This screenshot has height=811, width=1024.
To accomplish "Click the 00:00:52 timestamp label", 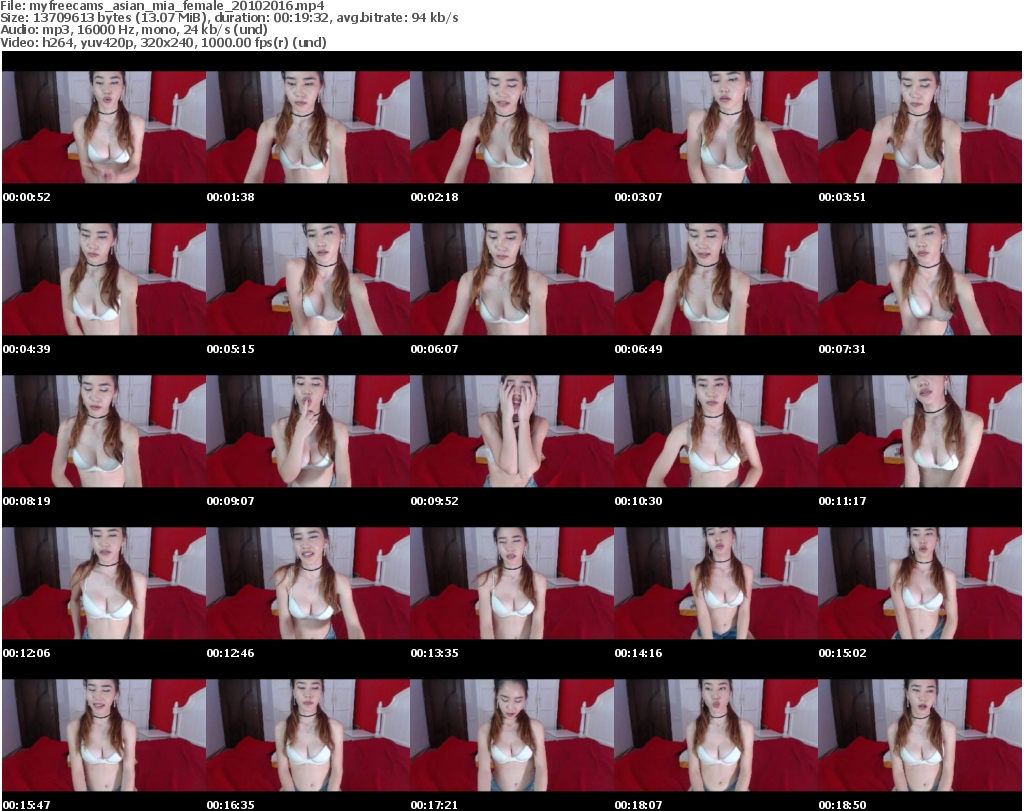I will point(27,197).
